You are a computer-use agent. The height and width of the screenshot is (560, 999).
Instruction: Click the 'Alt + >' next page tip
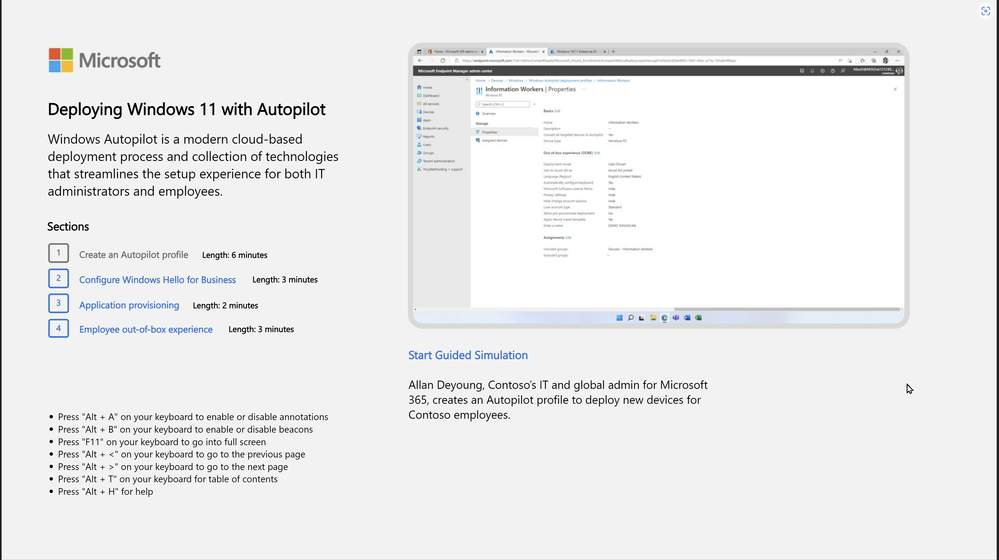pyautogui.click(x=173, y=466)
